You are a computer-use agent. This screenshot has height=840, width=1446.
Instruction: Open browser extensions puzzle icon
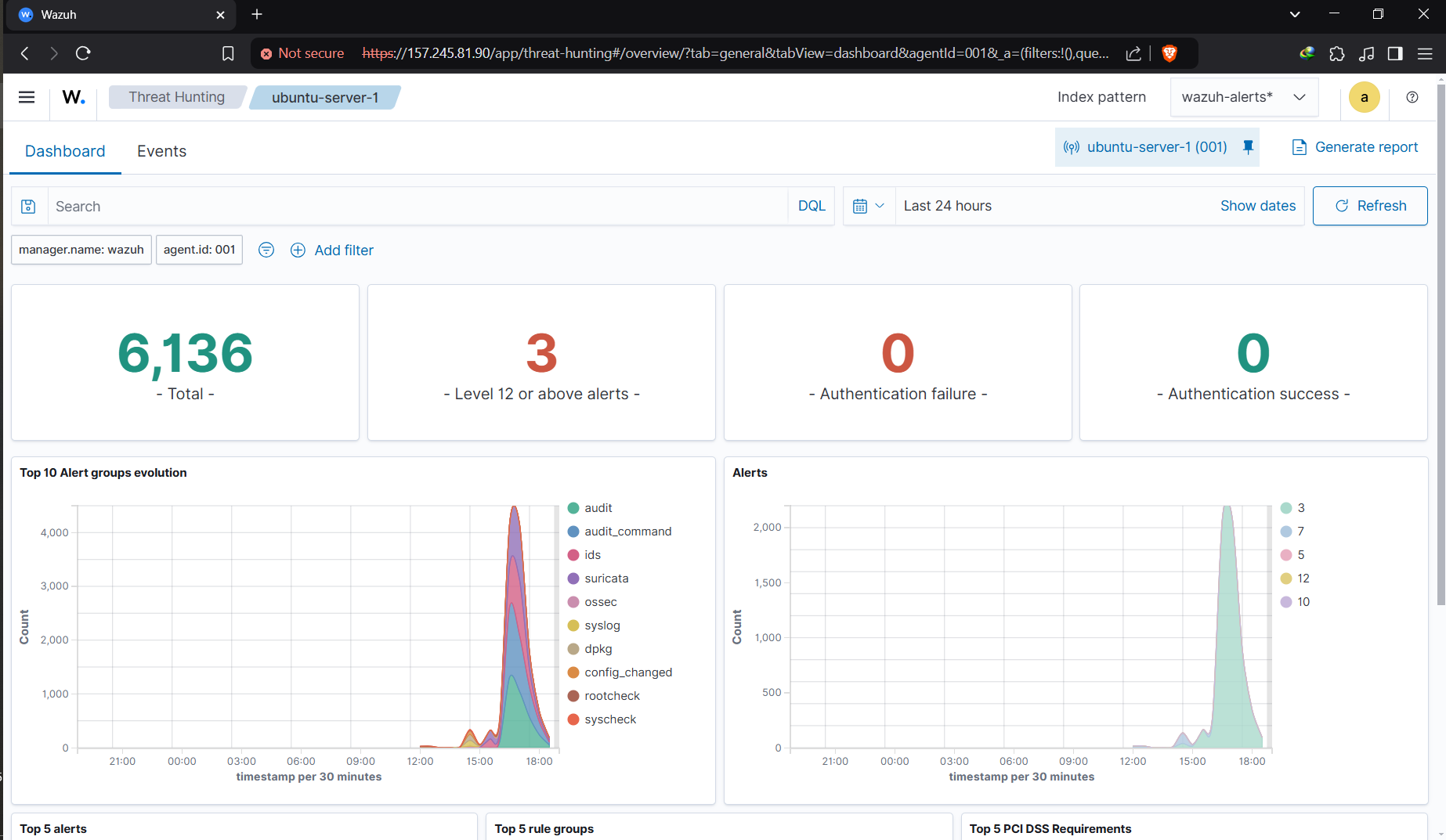(1337, 53)
